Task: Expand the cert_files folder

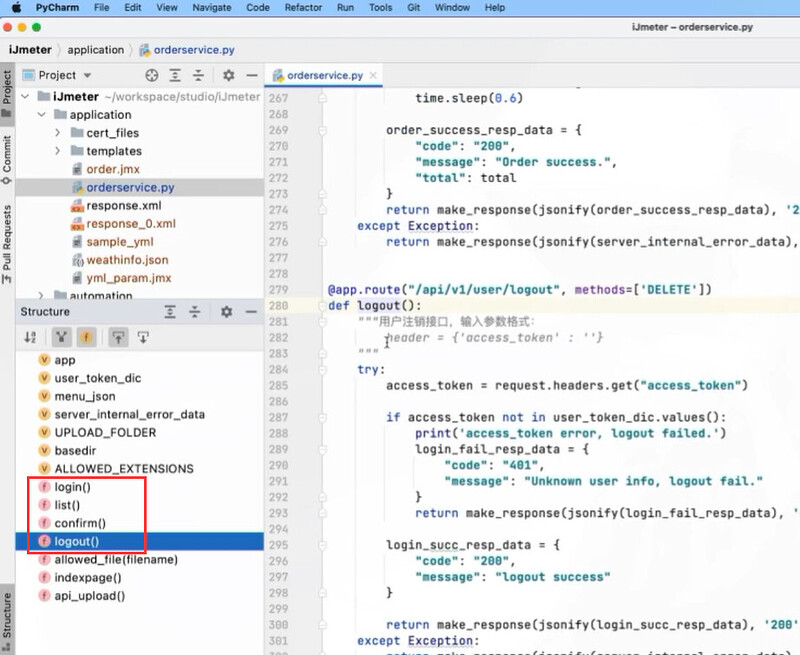Action: pos(58,133)
